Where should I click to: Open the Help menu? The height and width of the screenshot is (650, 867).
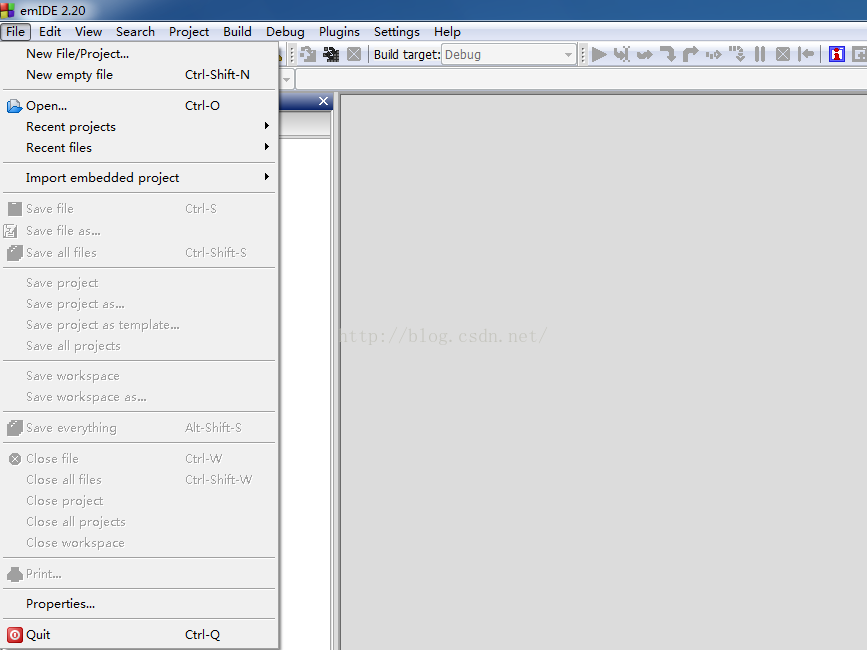pyautogui.click(x=447, y=32)
